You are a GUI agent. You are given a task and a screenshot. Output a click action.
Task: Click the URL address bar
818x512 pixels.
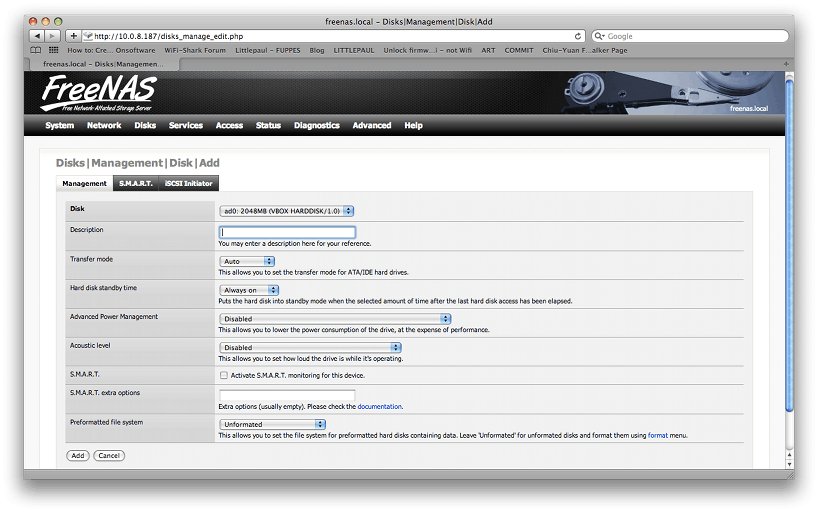click(x=334, y=36)
